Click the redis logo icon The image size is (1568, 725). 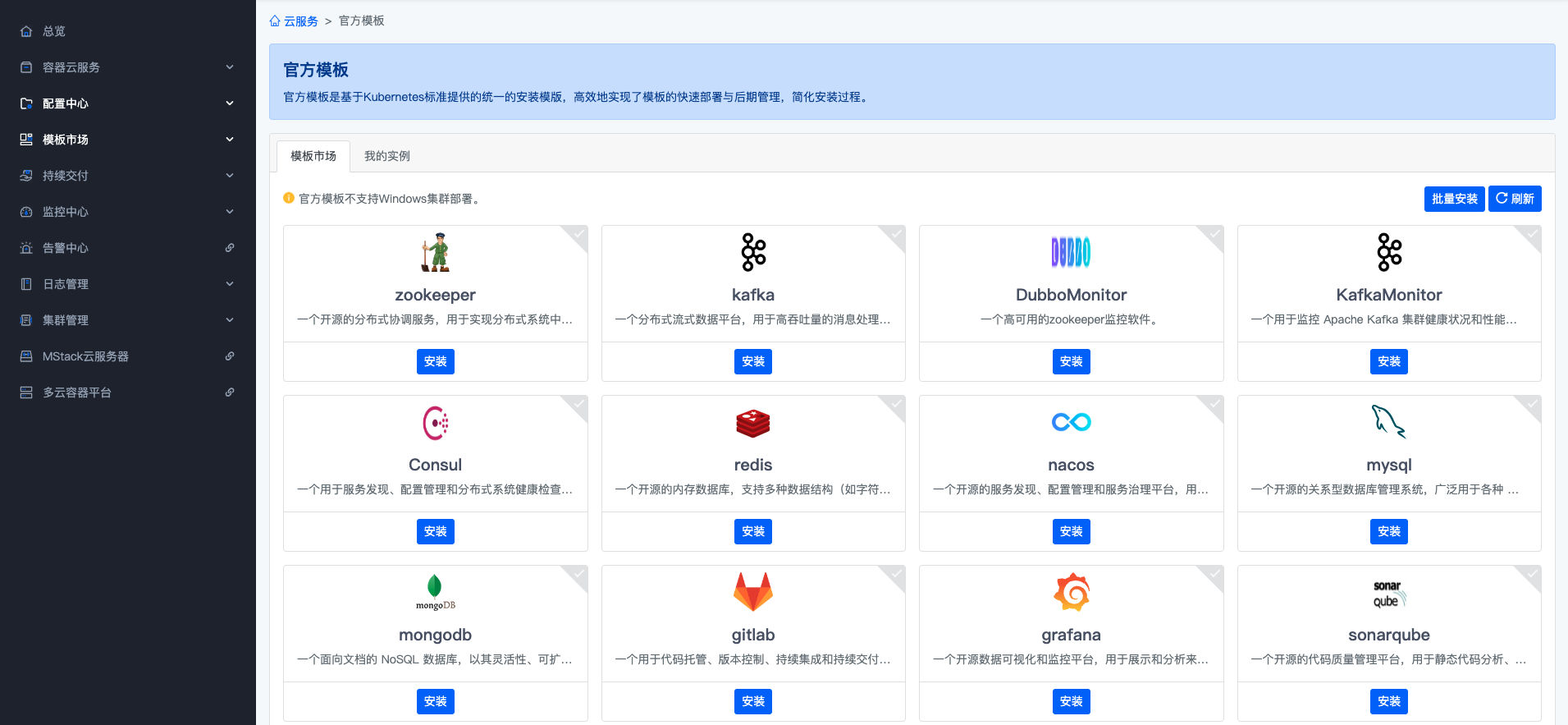click(x=753, y=423)
